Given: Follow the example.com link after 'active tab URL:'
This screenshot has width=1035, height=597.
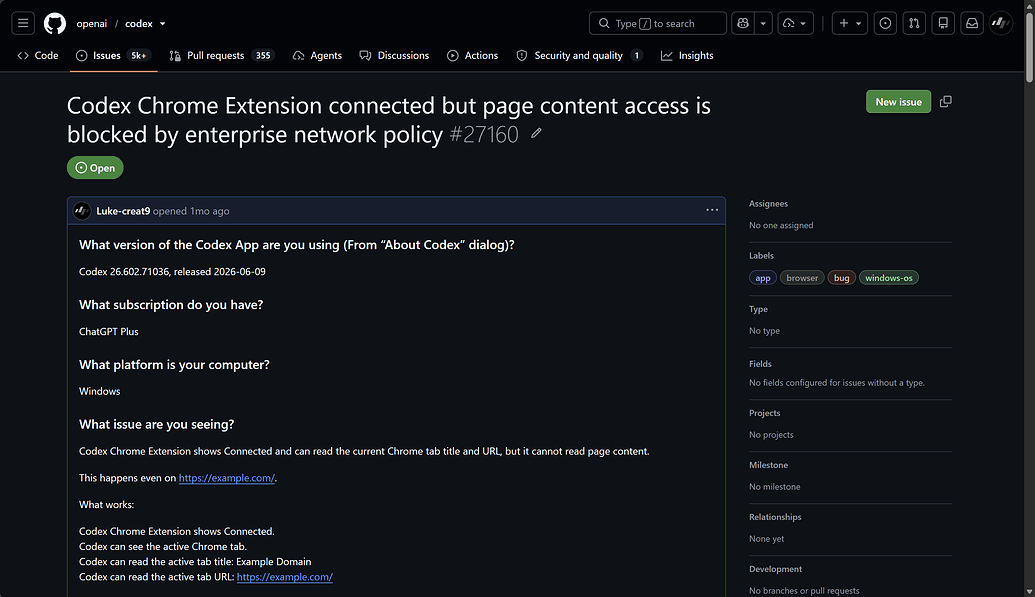Looking at the screenshot, I should (284, 577).
